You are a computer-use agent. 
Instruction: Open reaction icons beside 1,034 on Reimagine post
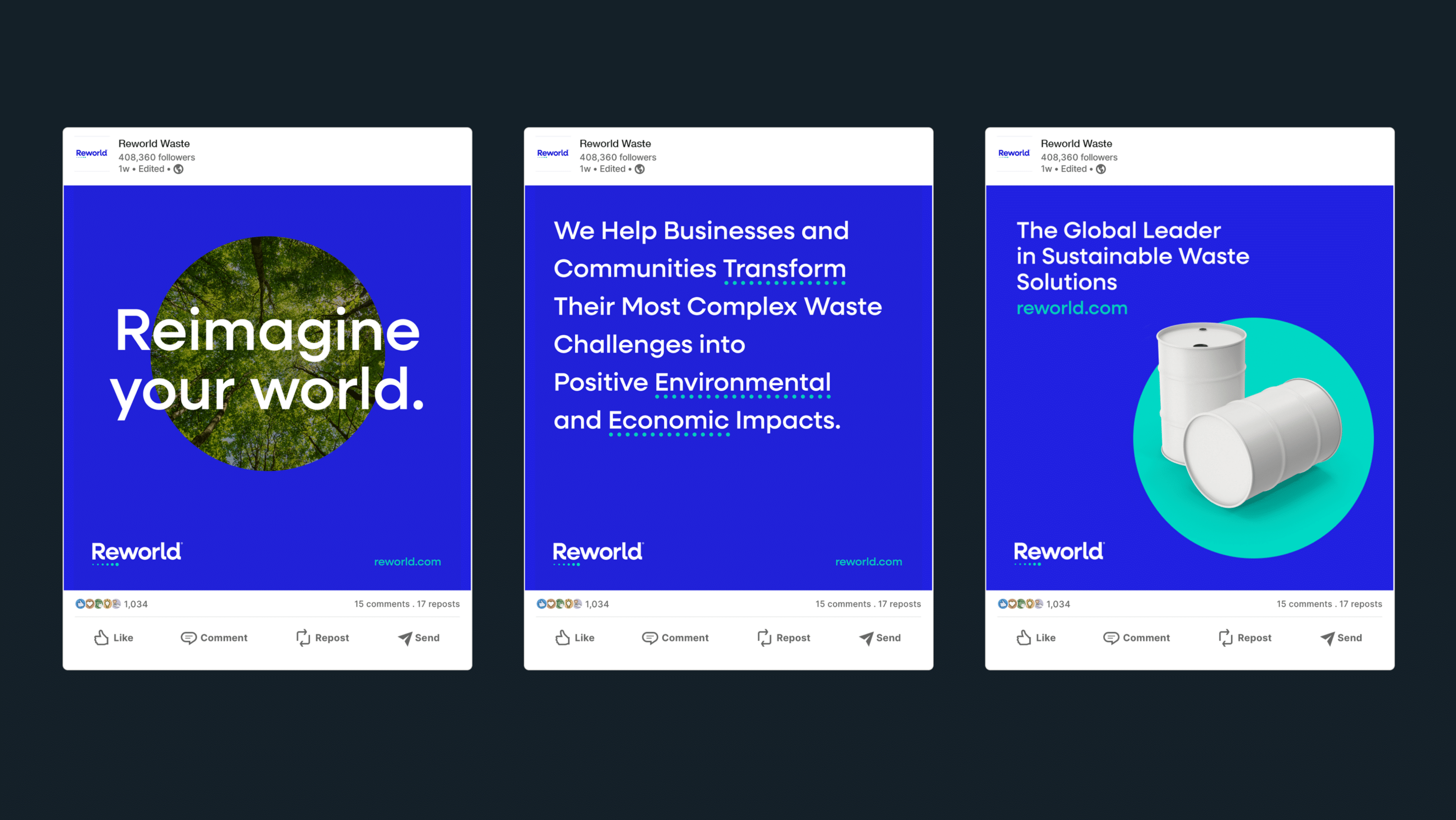coord(99,604)
